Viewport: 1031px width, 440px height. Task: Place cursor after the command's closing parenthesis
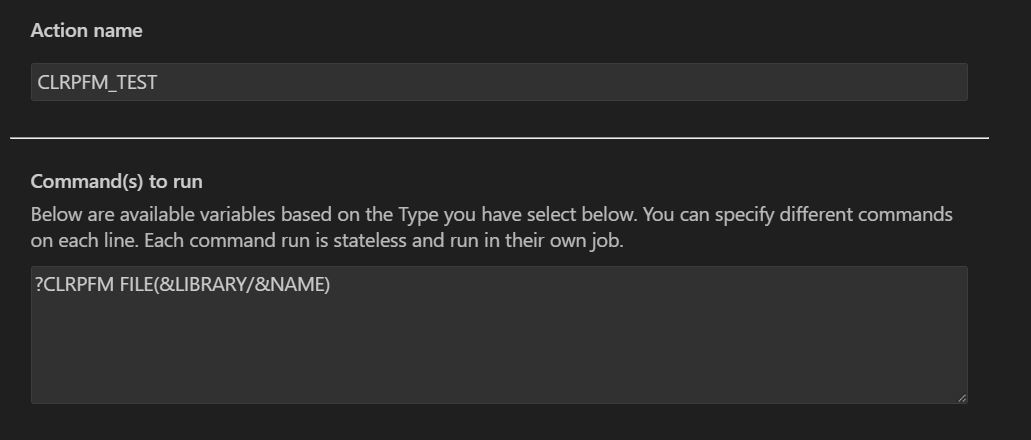pyautogui.click(x=331, y=285)
